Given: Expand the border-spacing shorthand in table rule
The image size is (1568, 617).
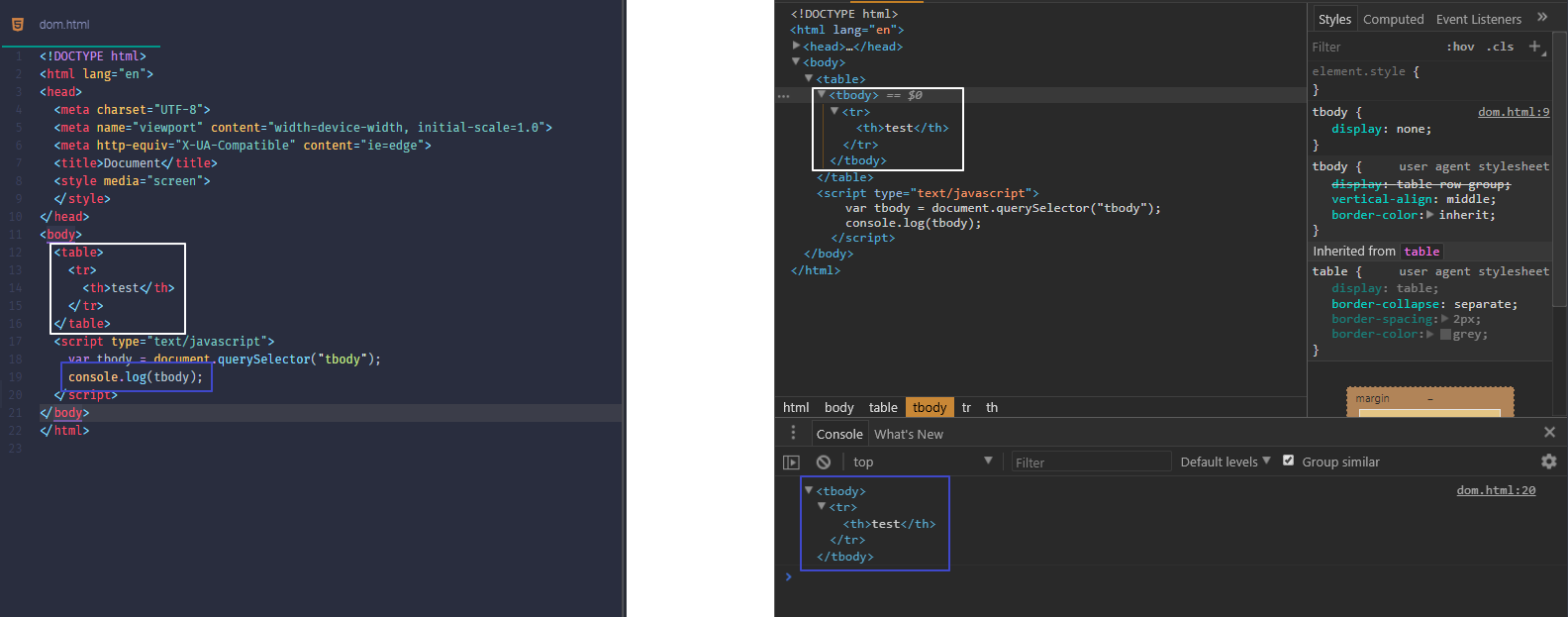Looking at the screenshot, I should (x=1445, y=319).
